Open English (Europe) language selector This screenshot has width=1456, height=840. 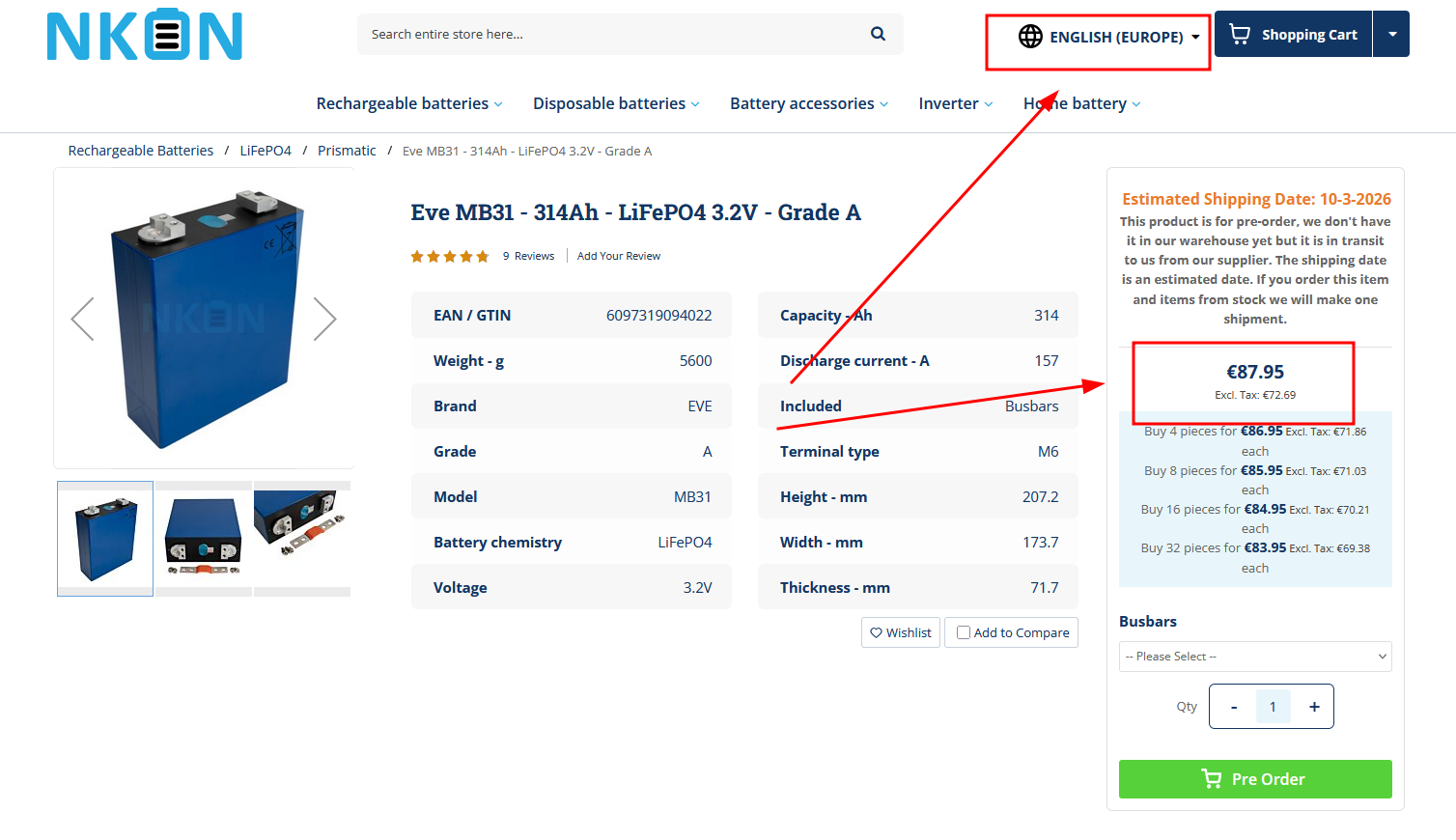pos(1115,37)
